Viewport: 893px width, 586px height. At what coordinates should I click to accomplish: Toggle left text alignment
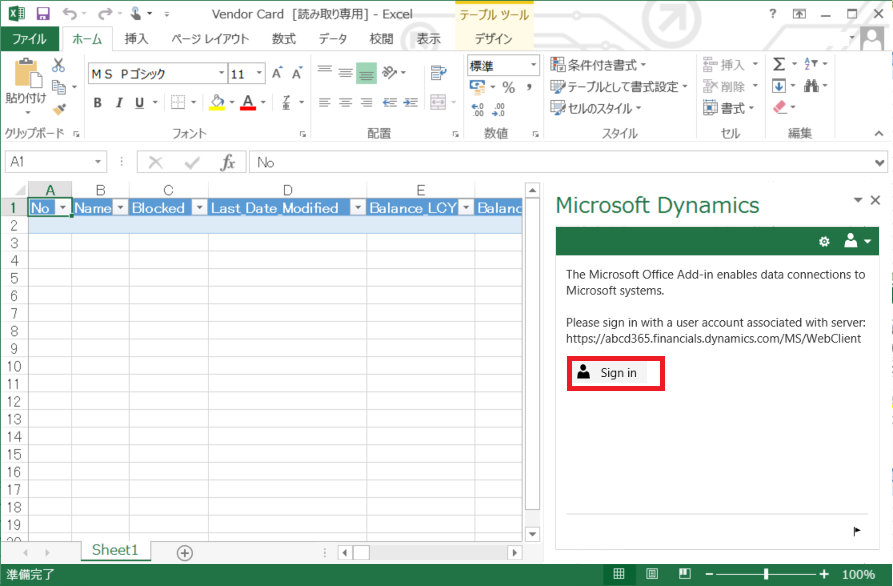pos(325,103)
